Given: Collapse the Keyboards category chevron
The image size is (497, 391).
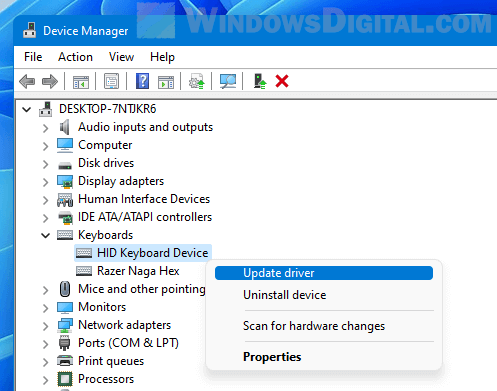Looking at the screenshot, I should [x=46, y=235].
